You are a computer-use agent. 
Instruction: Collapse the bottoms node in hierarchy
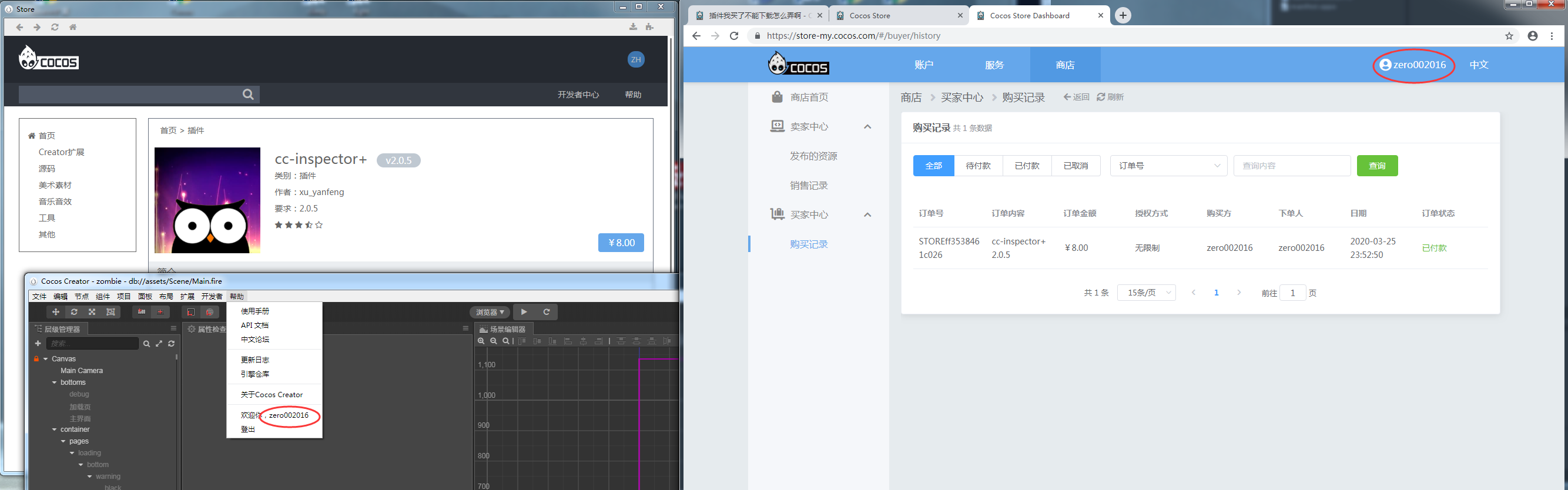(x=54, y=383)
